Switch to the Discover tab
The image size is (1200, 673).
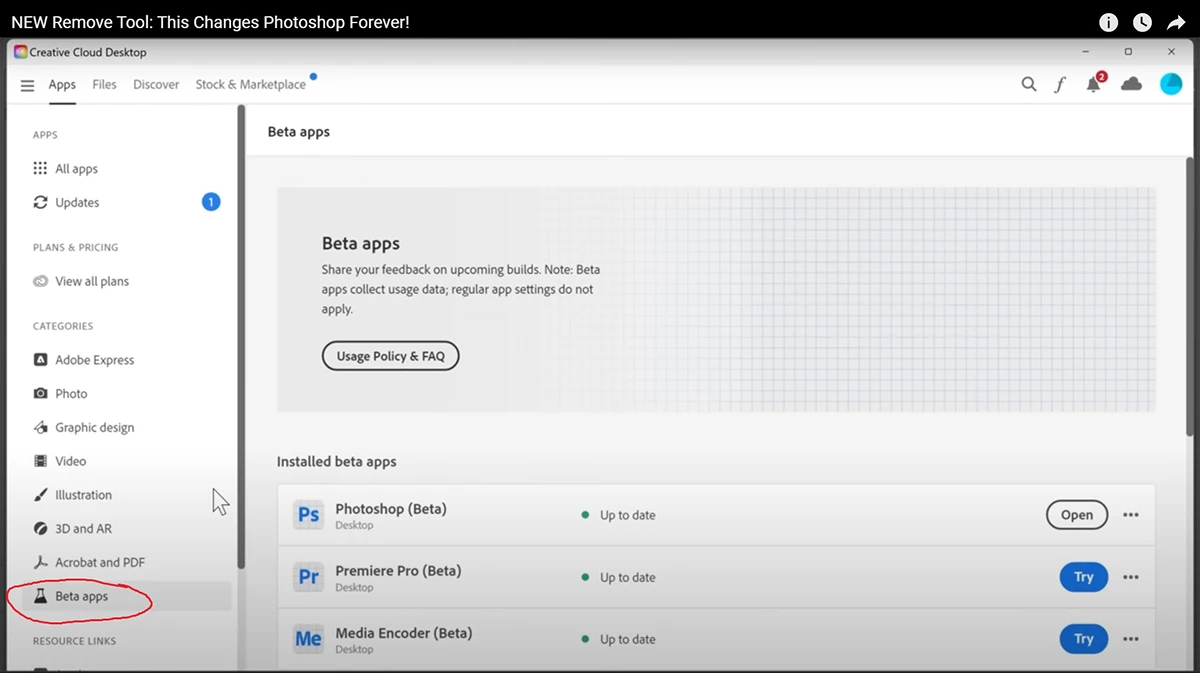tap(156, 85)
